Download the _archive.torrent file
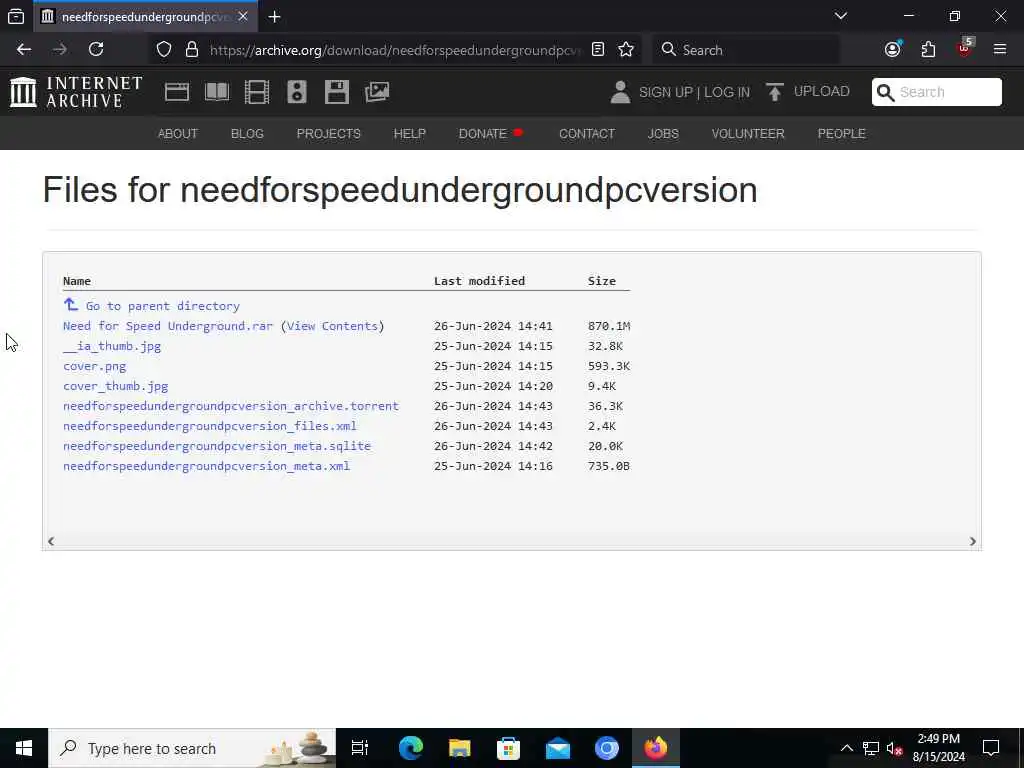This screenshot has width=1024, height=768. (231, 406)
